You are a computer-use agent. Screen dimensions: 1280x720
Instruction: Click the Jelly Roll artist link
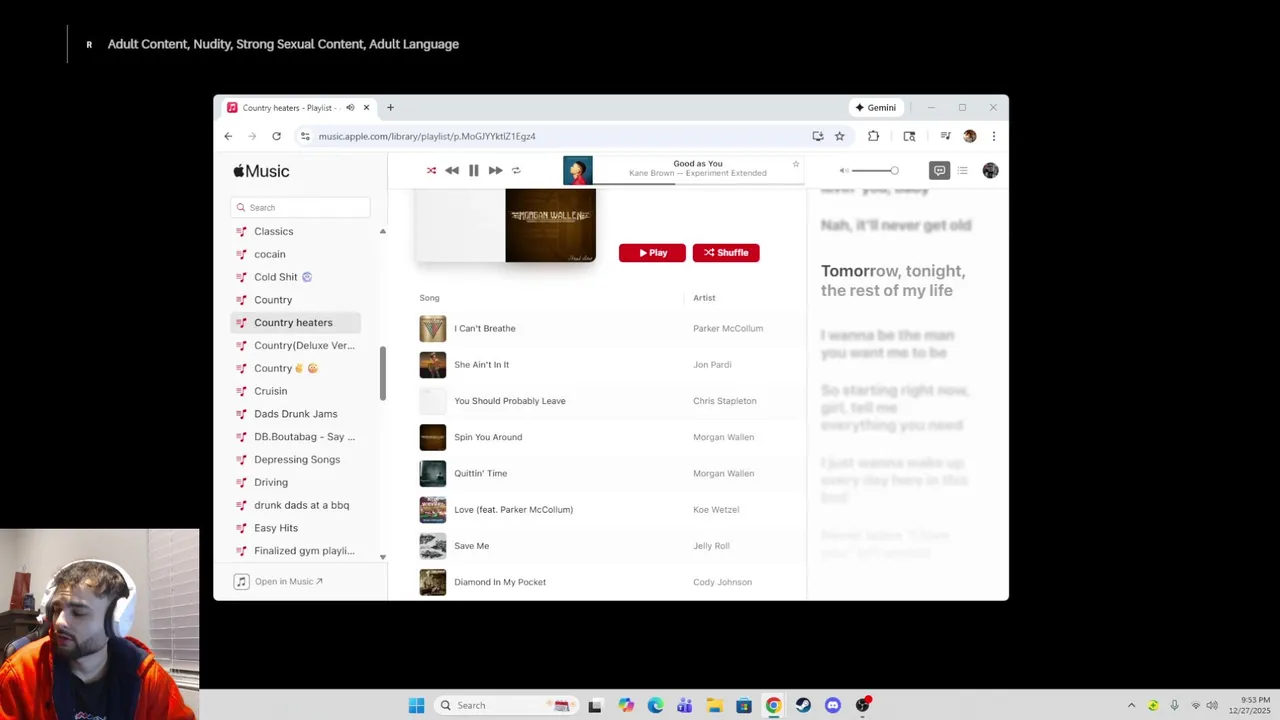tap(711, 546)
